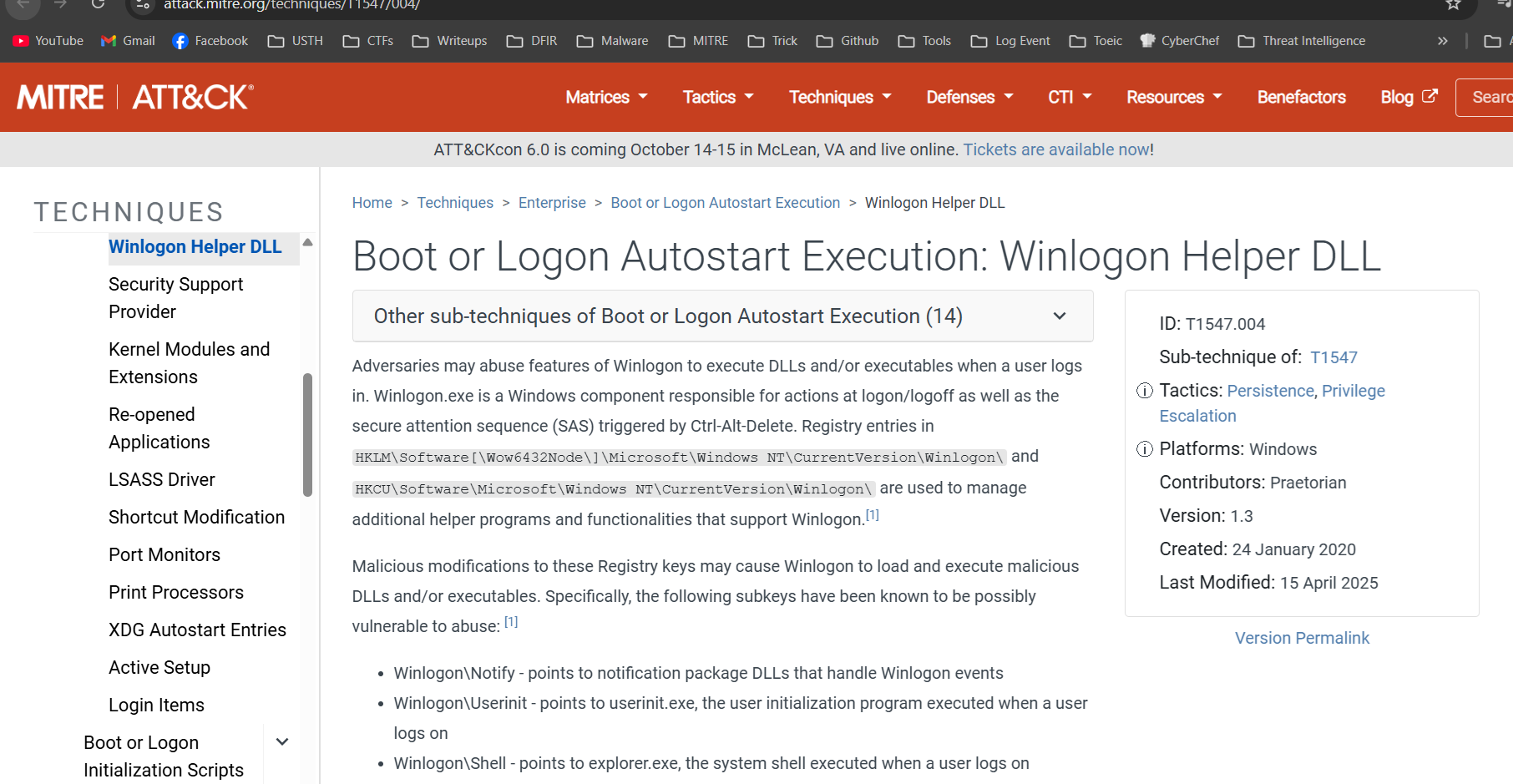The height and width of the screenshot is (784, 1513).
Task: Click the MITRE ATT&CK logo
Action: [135, 97]
